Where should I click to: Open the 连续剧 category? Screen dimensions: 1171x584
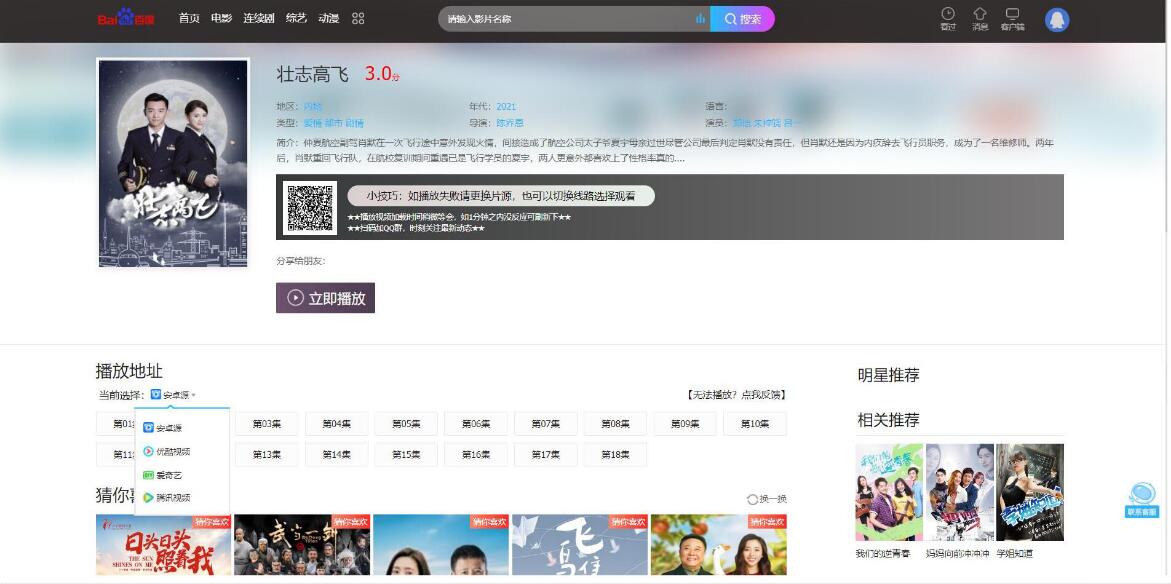pos(258,18)
